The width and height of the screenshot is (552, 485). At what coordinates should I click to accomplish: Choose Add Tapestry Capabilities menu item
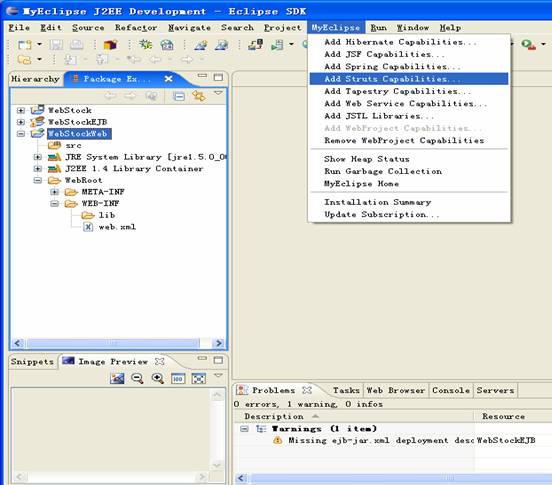tap(409, 91)
